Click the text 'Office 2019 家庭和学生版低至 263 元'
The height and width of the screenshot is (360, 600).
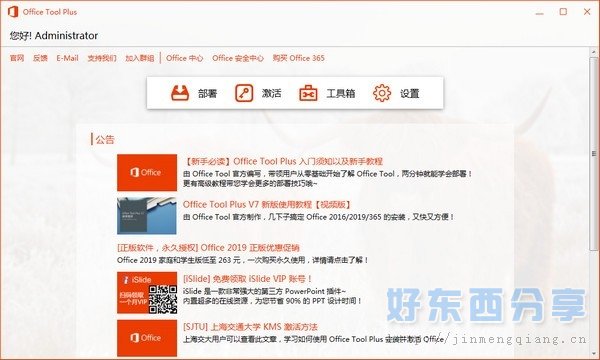[x=179, y=260]
